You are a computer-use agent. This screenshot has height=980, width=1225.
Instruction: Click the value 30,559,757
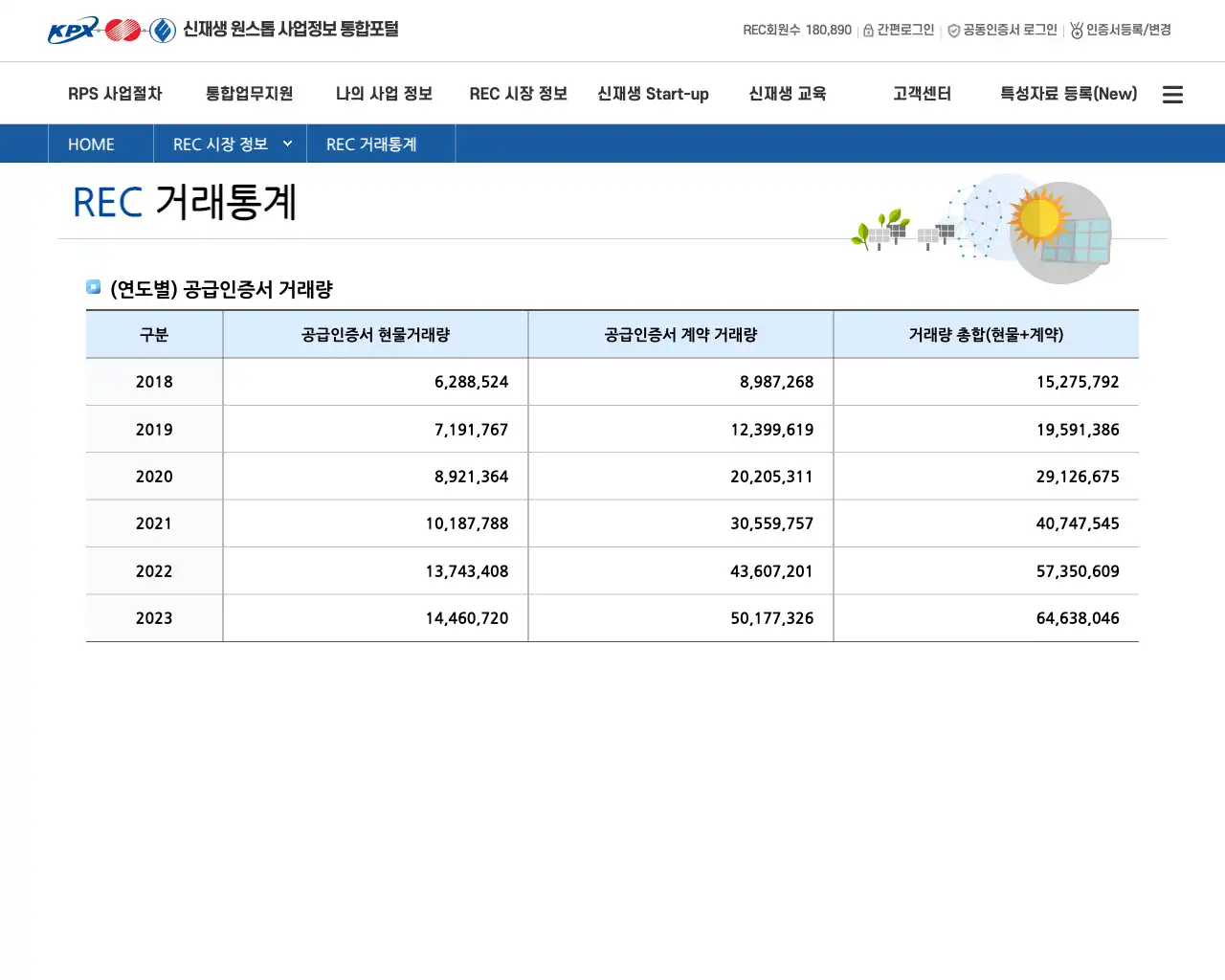[771, 523]
